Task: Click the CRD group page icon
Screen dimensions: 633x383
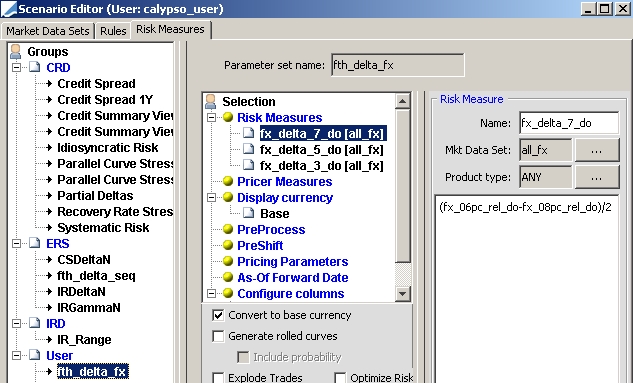Action: 35,67
